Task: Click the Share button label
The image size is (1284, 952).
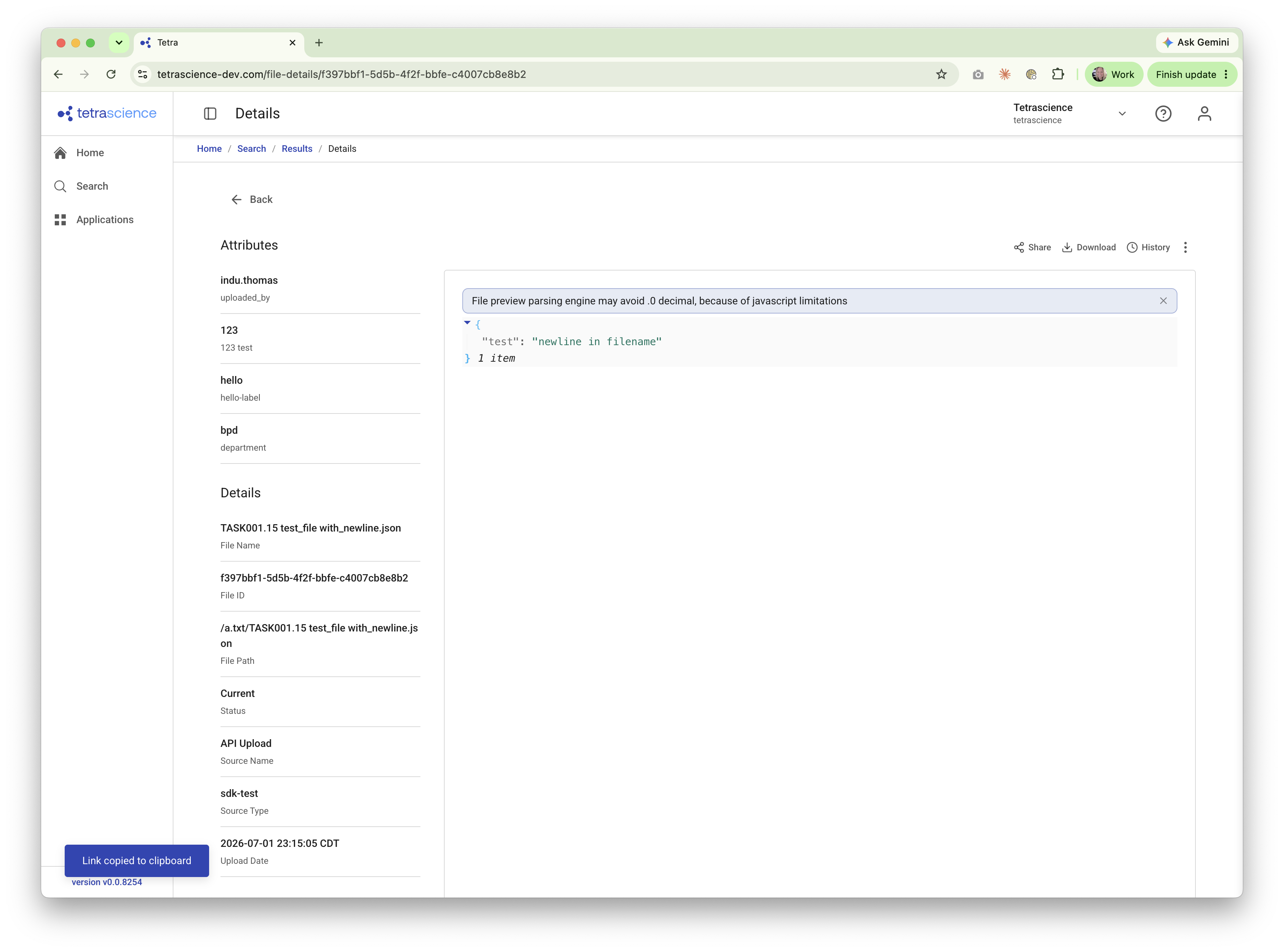Action: (1040, 247)
